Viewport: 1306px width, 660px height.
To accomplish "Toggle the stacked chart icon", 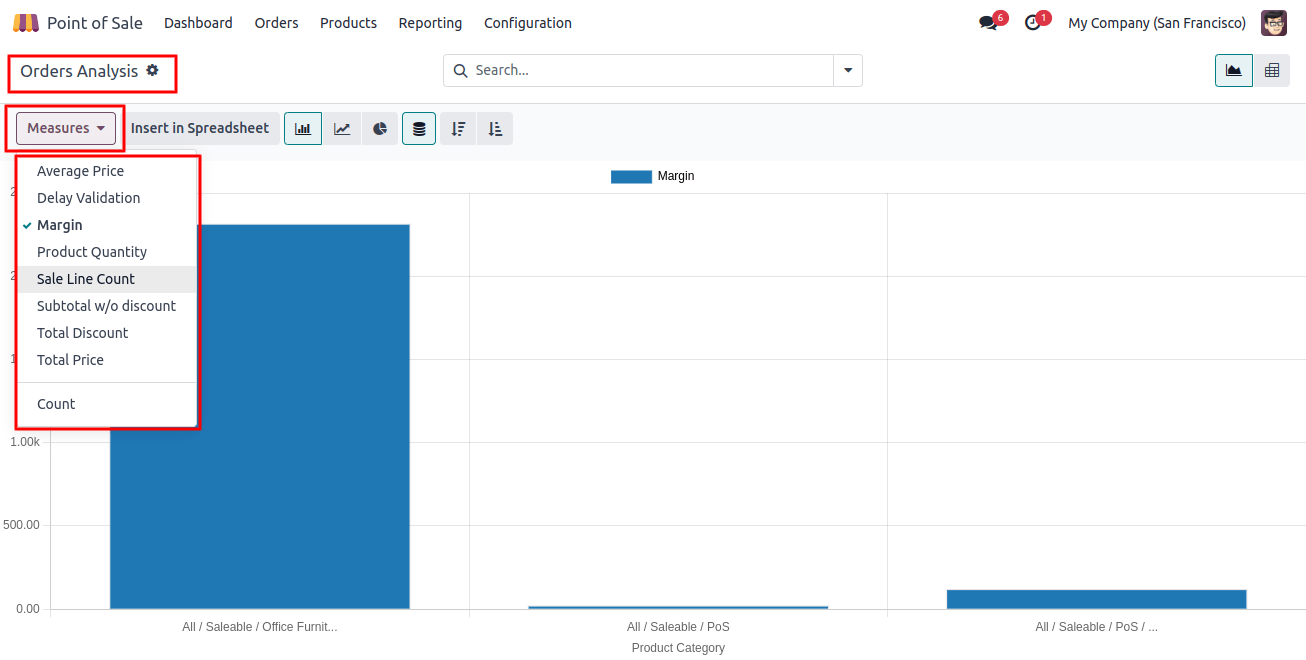I will click(x=419, y=129).
